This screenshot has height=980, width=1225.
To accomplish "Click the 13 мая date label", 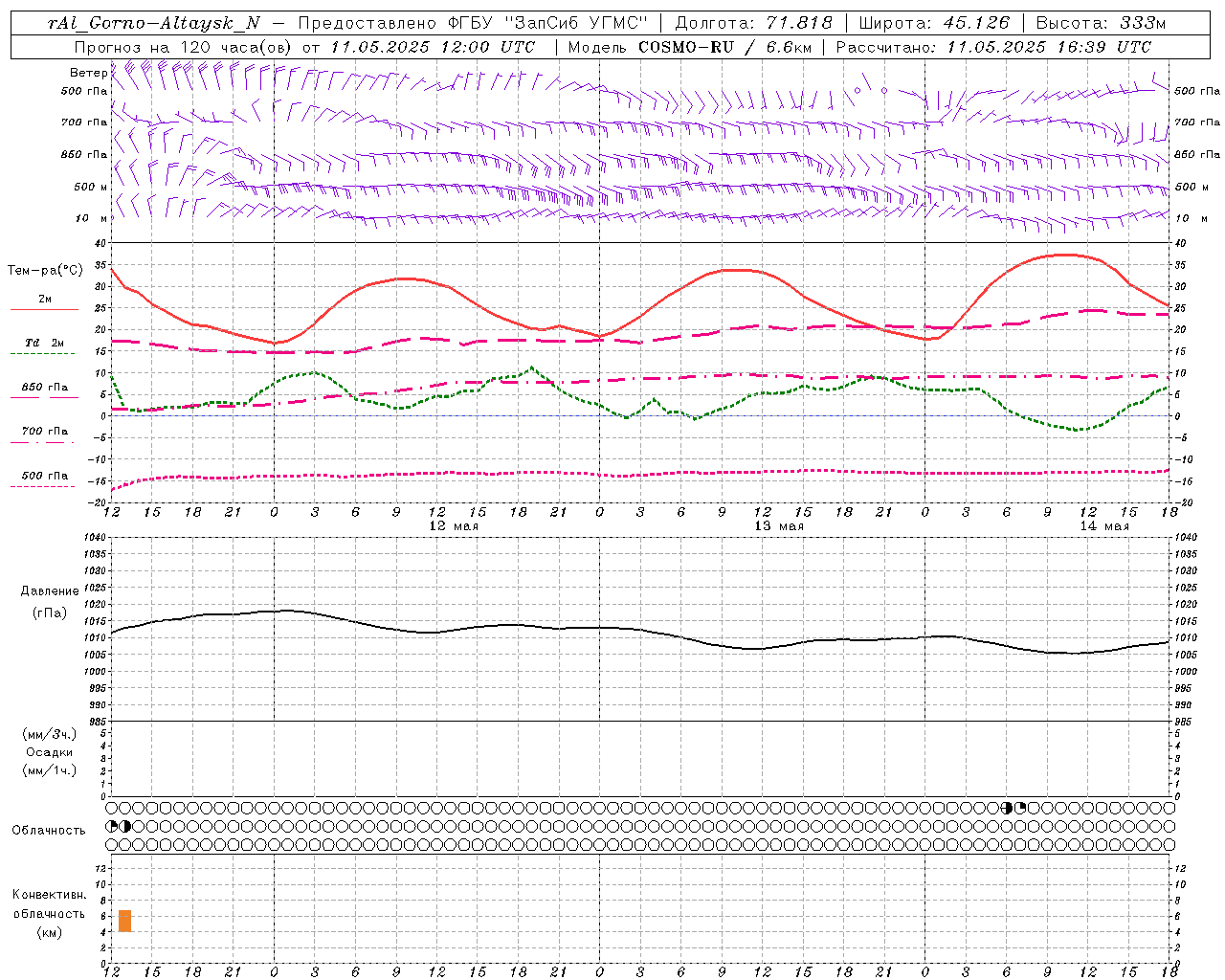I will point(779,525).
